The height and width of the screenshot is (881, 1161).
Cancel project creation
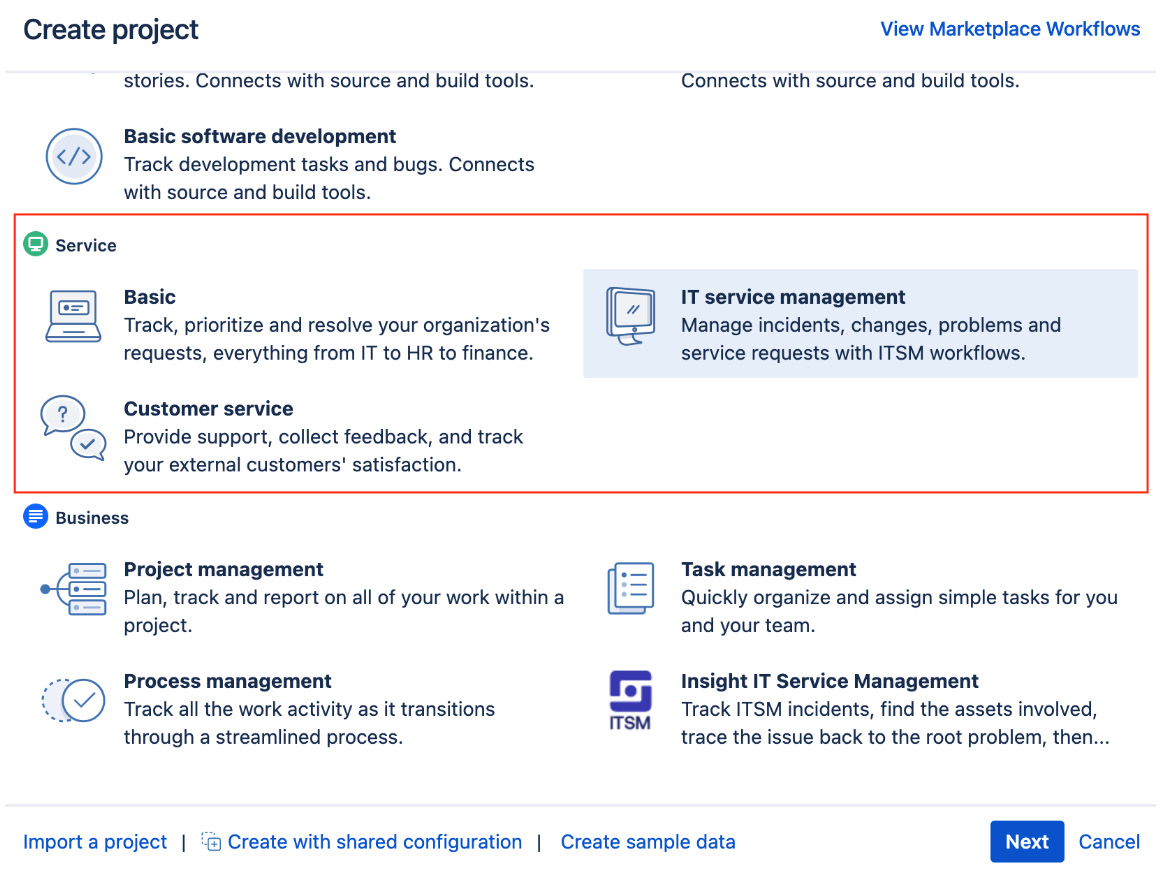click(x=1109, y=842)
